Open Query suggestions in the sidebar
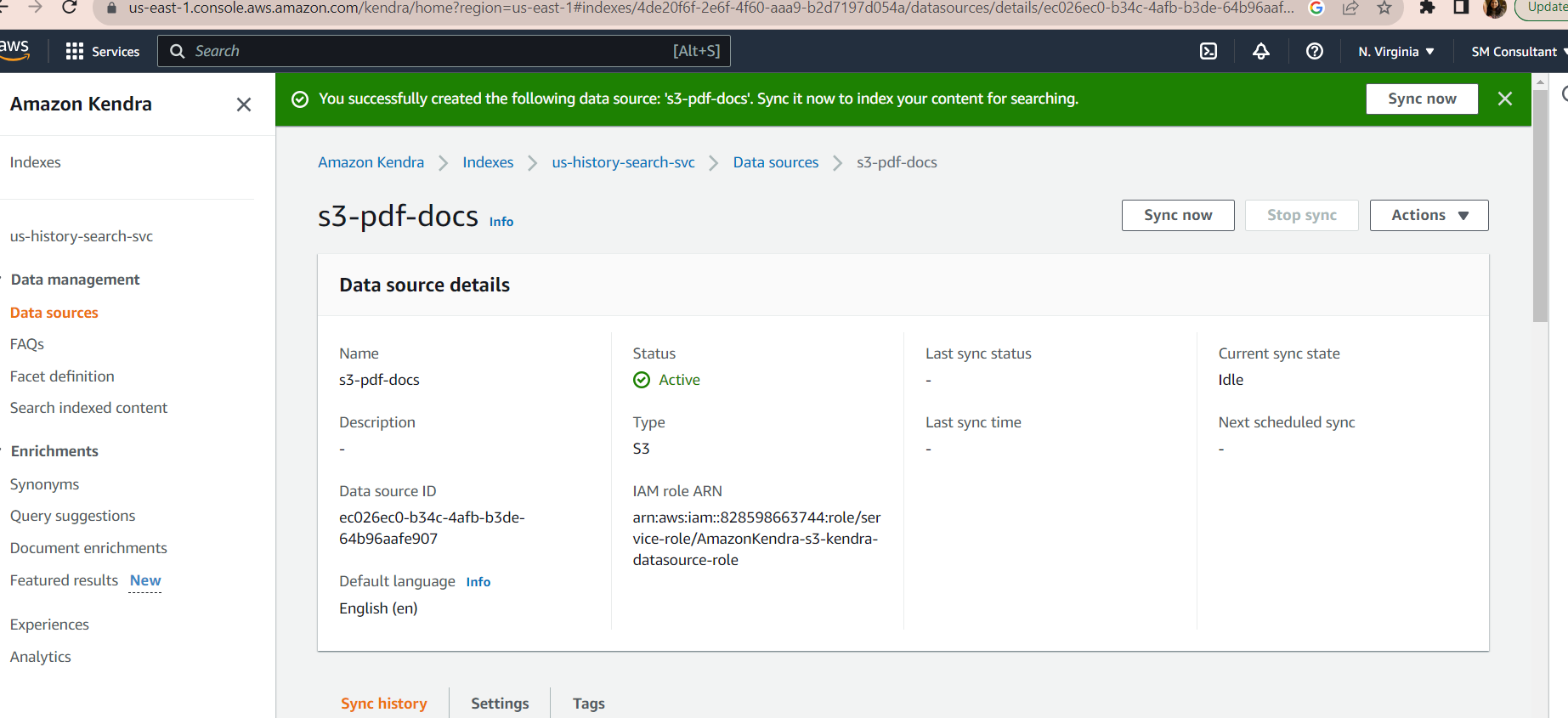Viewport: 1568px width, 718px height. pos(72,516)
